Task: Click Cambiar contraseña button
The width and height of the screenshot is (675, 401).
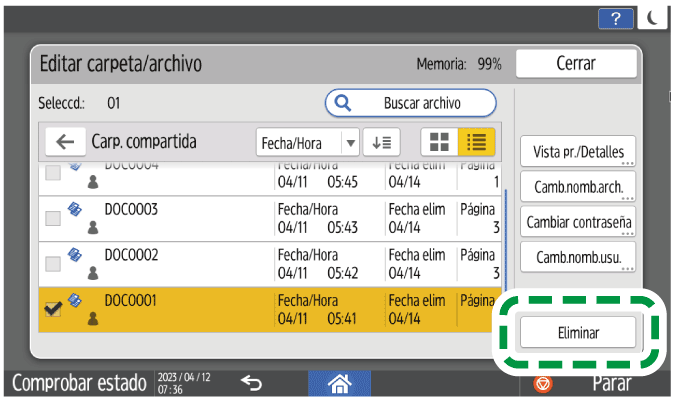Action: (x=578, y=221)
